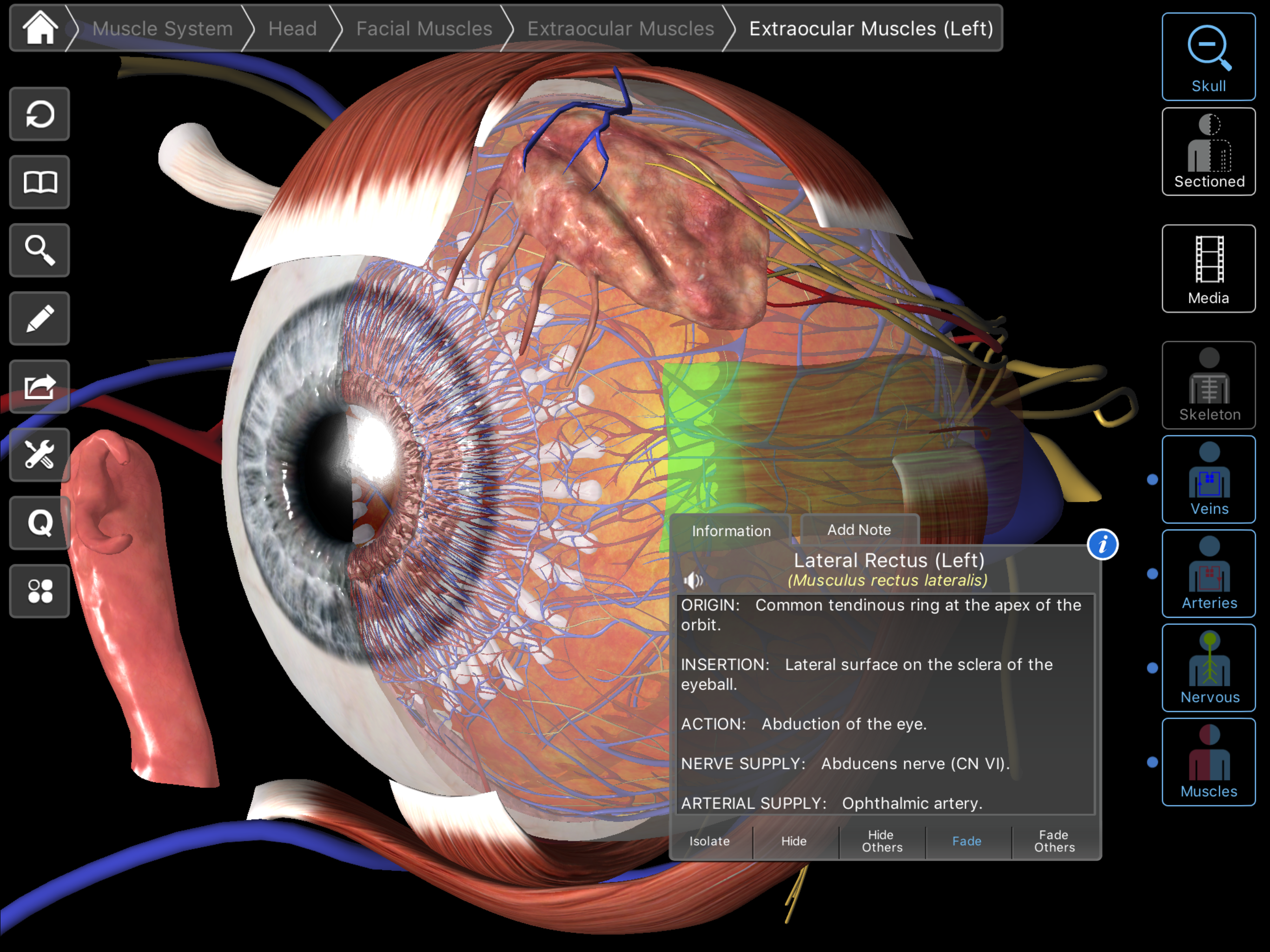Click the blue info circle button
This screenshot has width=1270, height=952.
click(1102, 544)
